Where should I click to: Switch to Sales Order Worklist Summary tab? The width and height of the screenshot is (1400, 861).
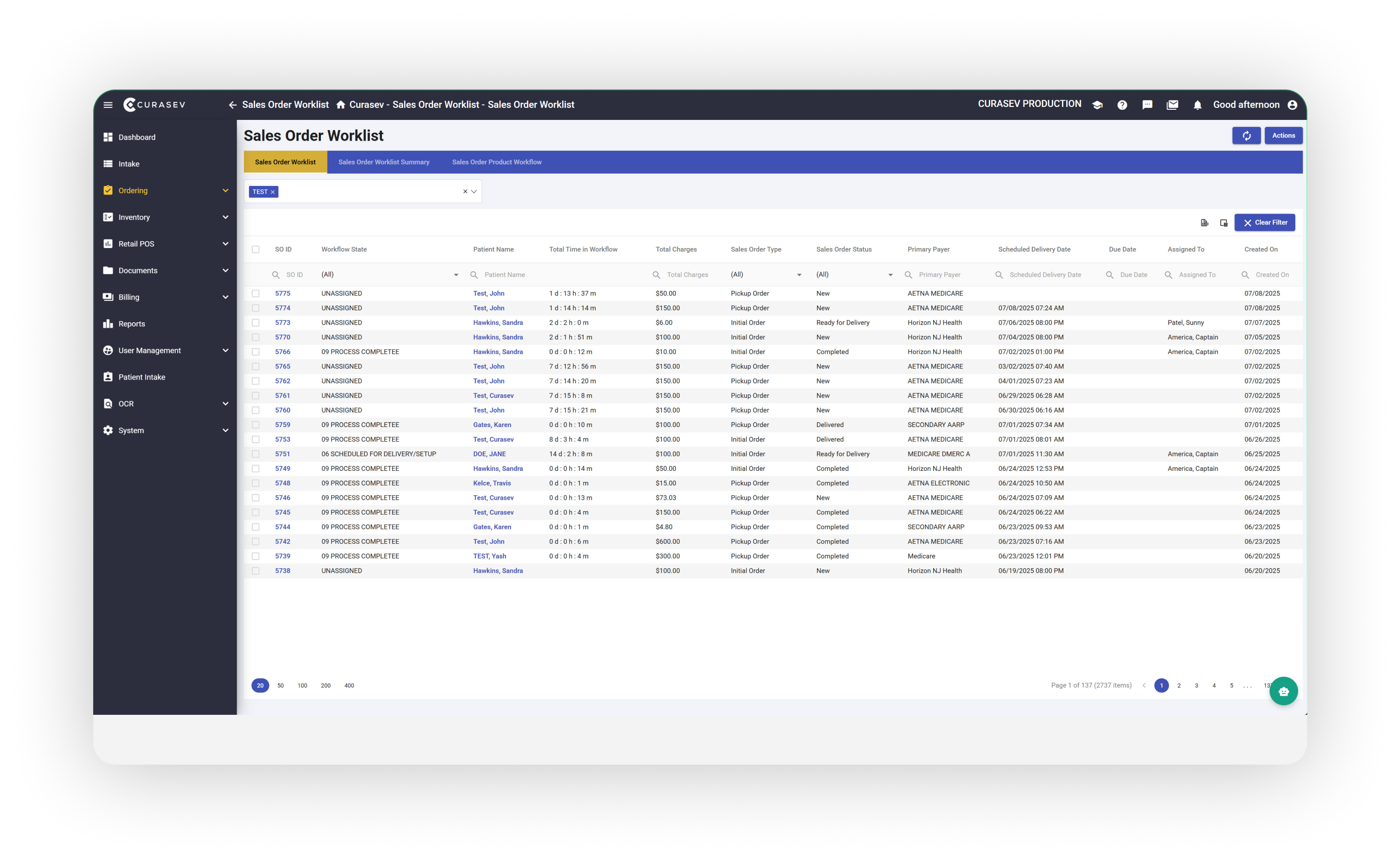click(x=383, y=162)
